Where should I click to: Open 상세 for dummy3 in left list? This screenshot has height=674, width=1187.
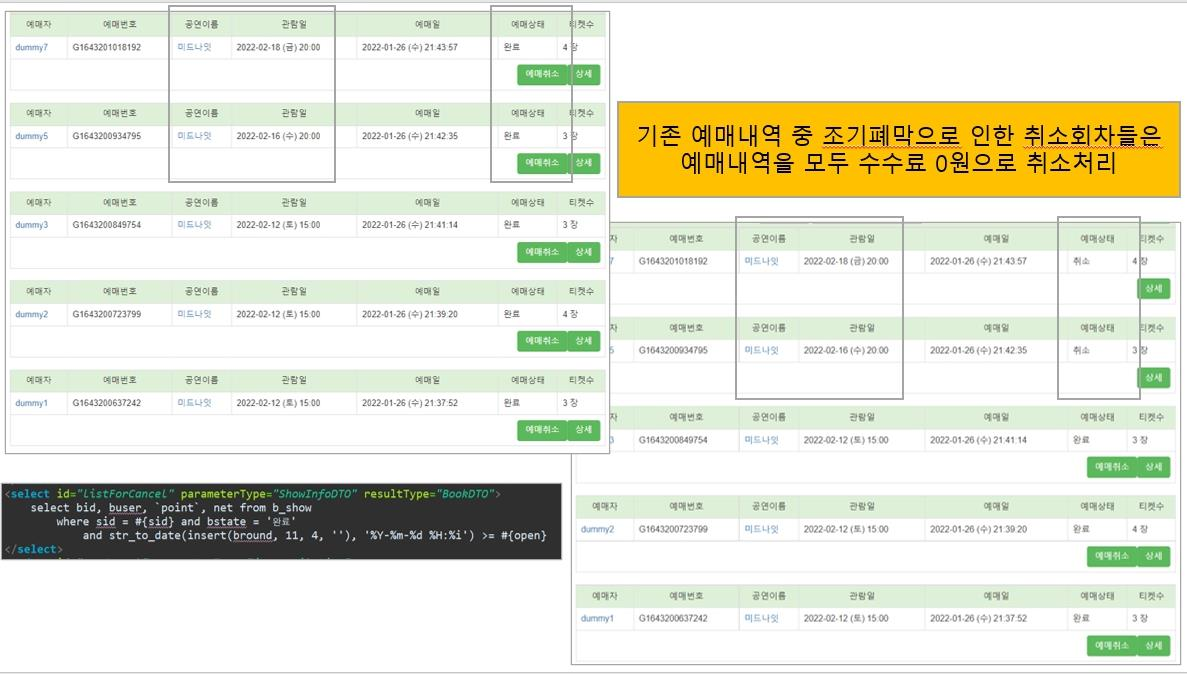[583, 252]
